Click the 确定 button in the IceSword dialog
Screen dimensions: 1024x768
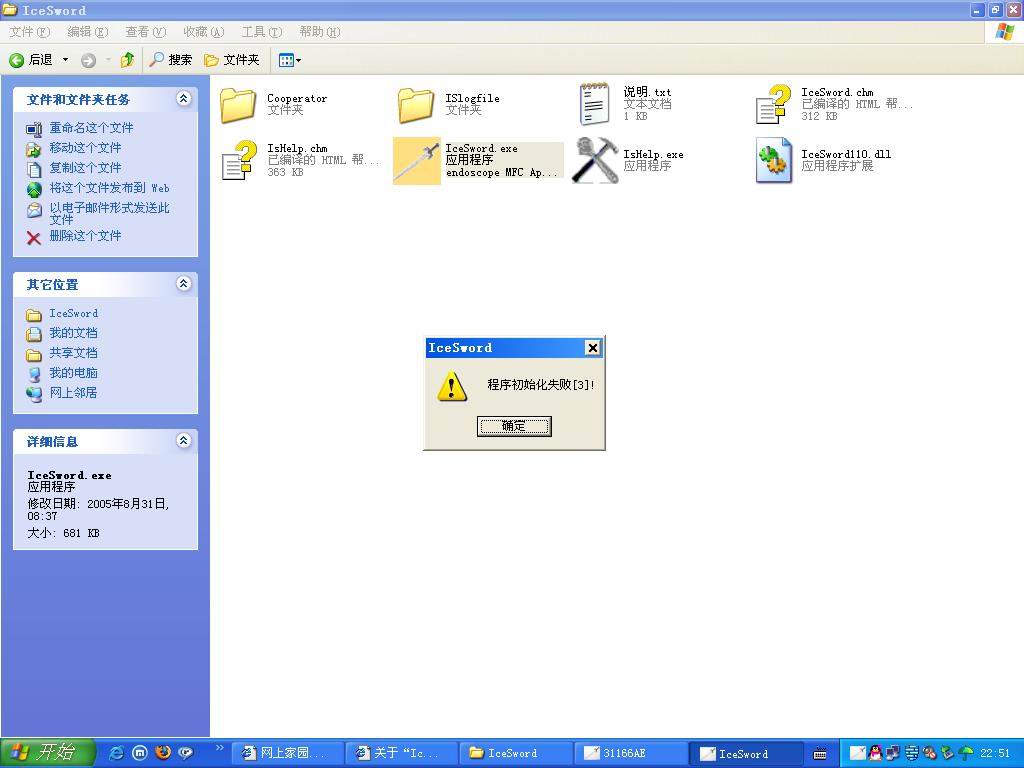click(514, 426)
